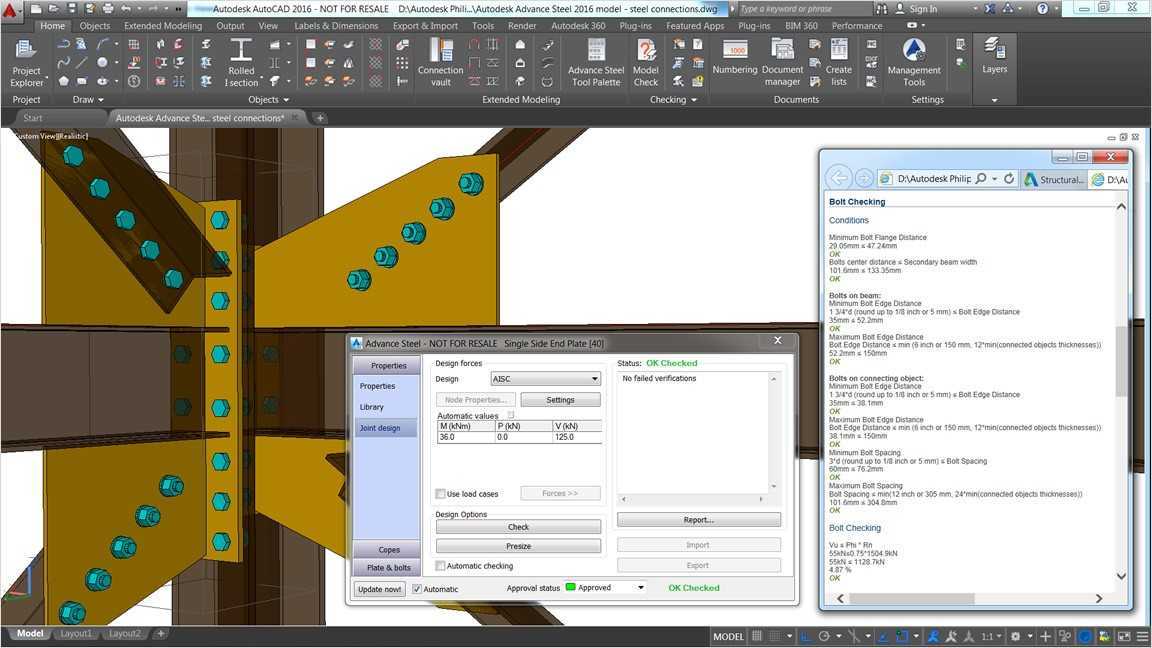Enable the Use load cases checkbox
The width and height of the screenshot is (1152, 648).
click(x=441, y=494)
